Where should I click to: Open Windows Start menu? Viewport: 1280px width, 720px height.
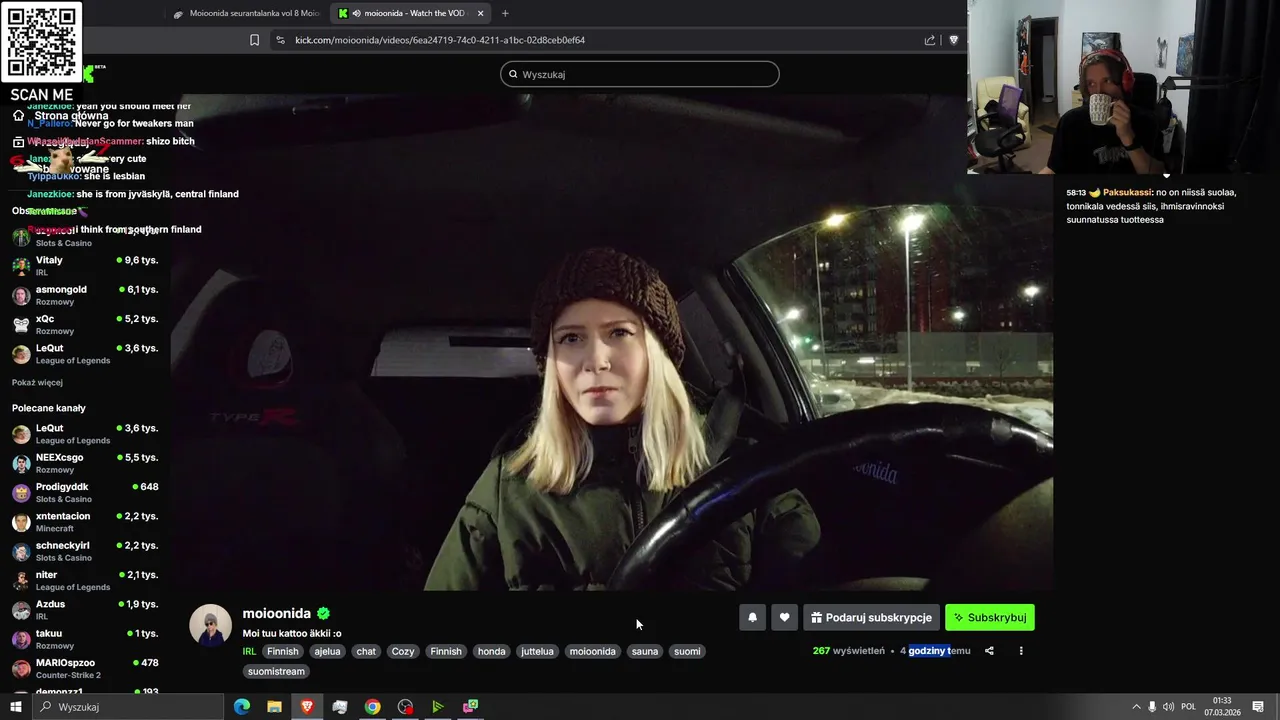tap(16, 707)
